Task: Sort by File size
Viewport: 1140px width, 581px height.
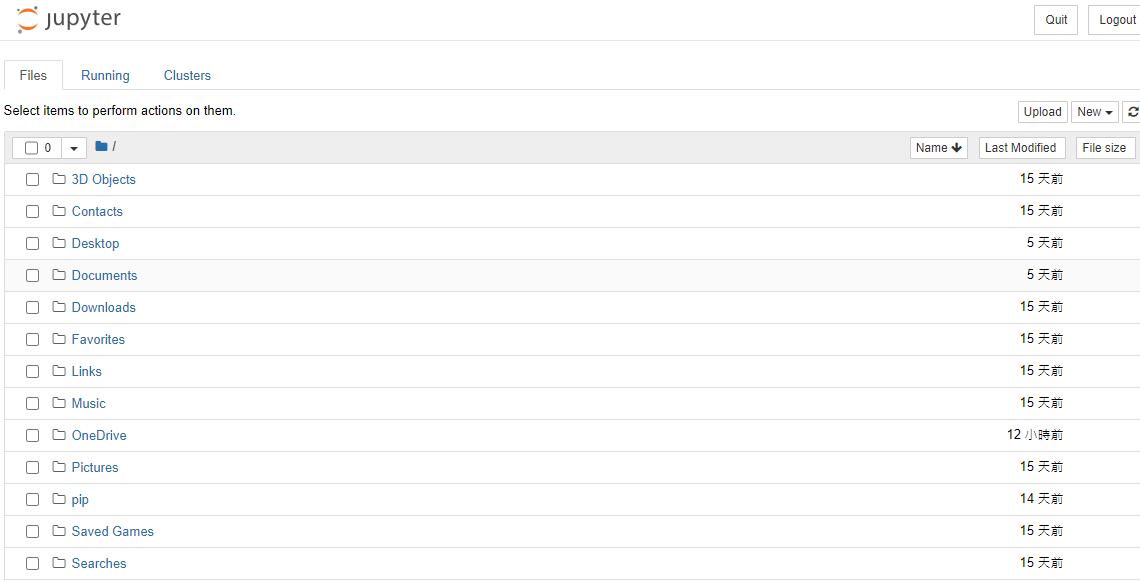Action: 1104,148
